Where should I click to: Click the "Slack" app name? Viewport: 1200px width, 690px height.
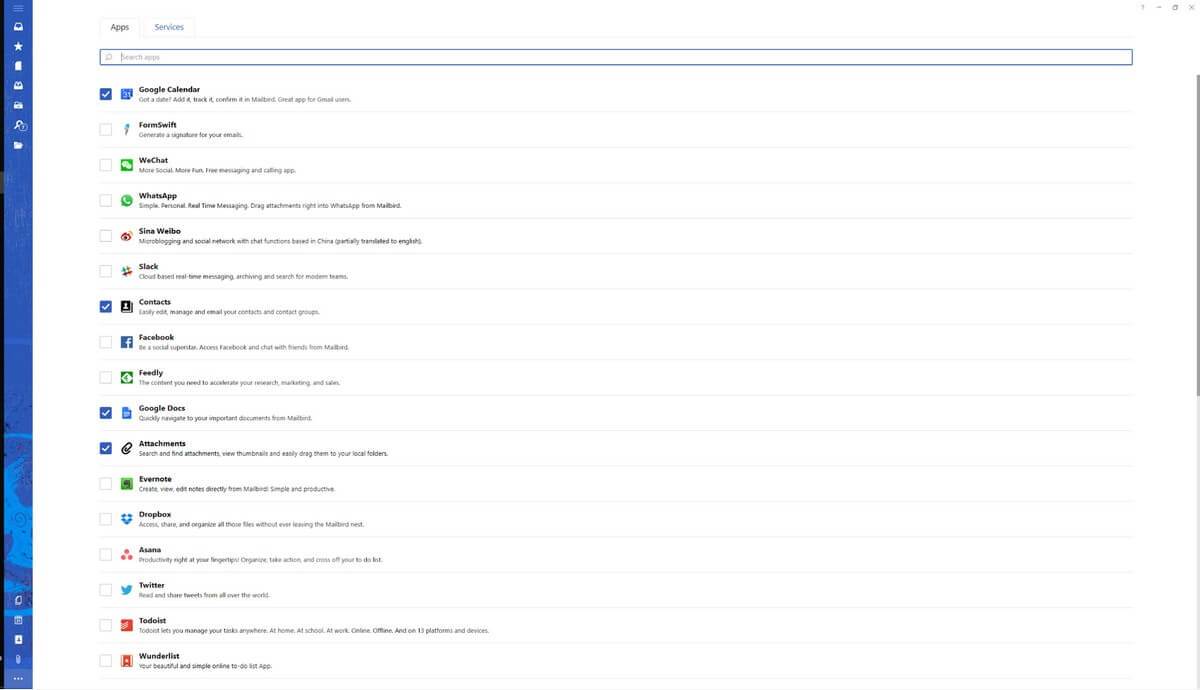[149, 267]
